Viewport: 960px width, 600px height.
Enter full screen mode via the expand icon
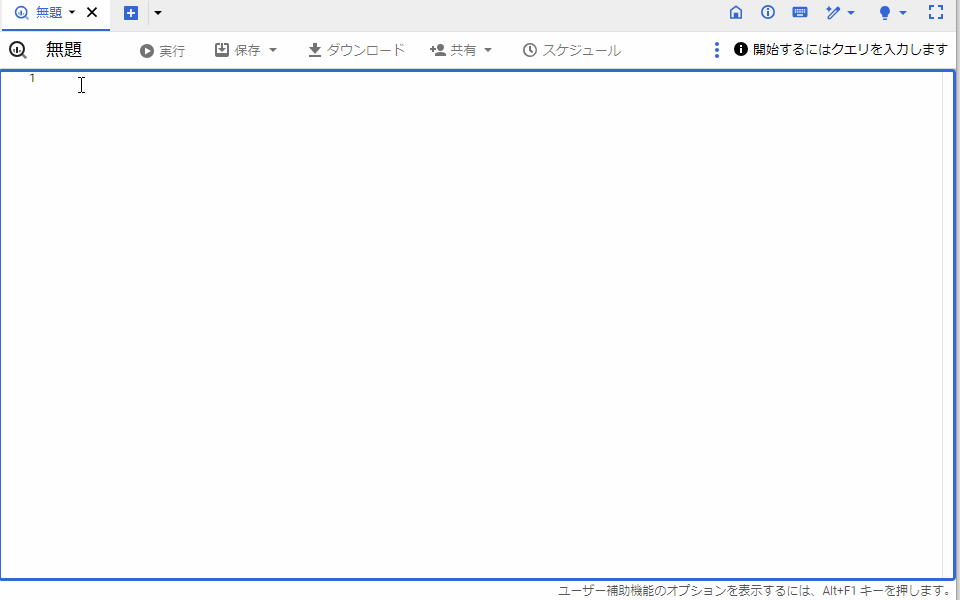[x=936, y=13]
